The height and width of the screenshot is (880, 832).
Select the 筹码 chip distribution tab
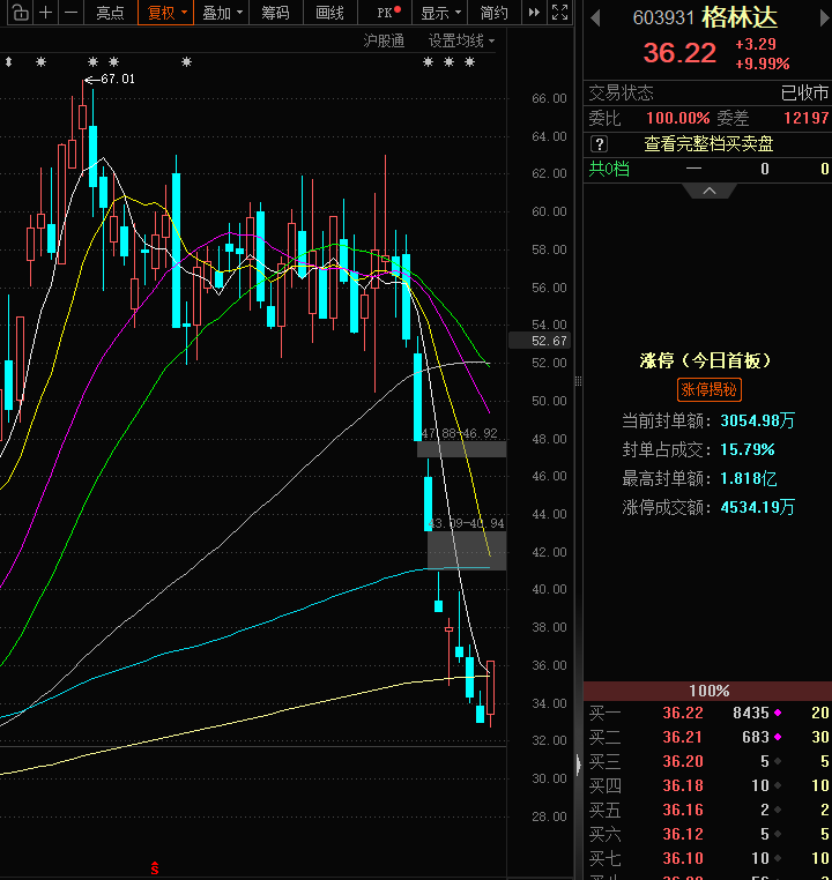coord(275,12)
